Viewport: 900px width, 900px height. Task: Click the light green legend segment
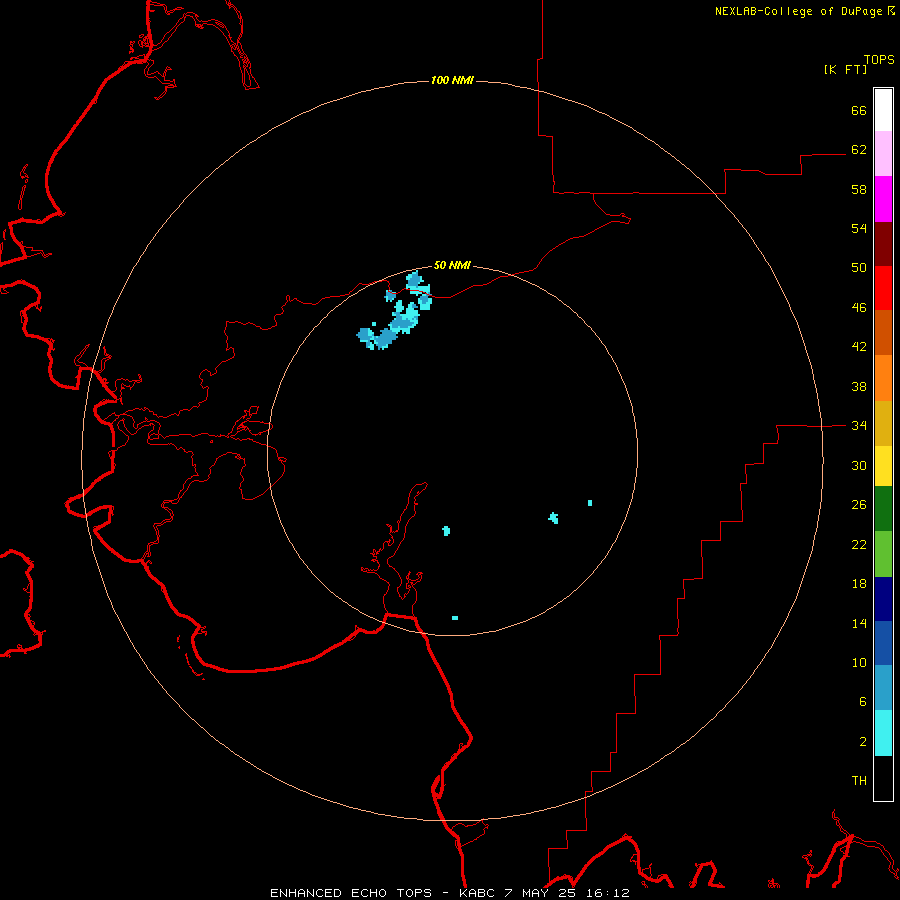point(883,554)
